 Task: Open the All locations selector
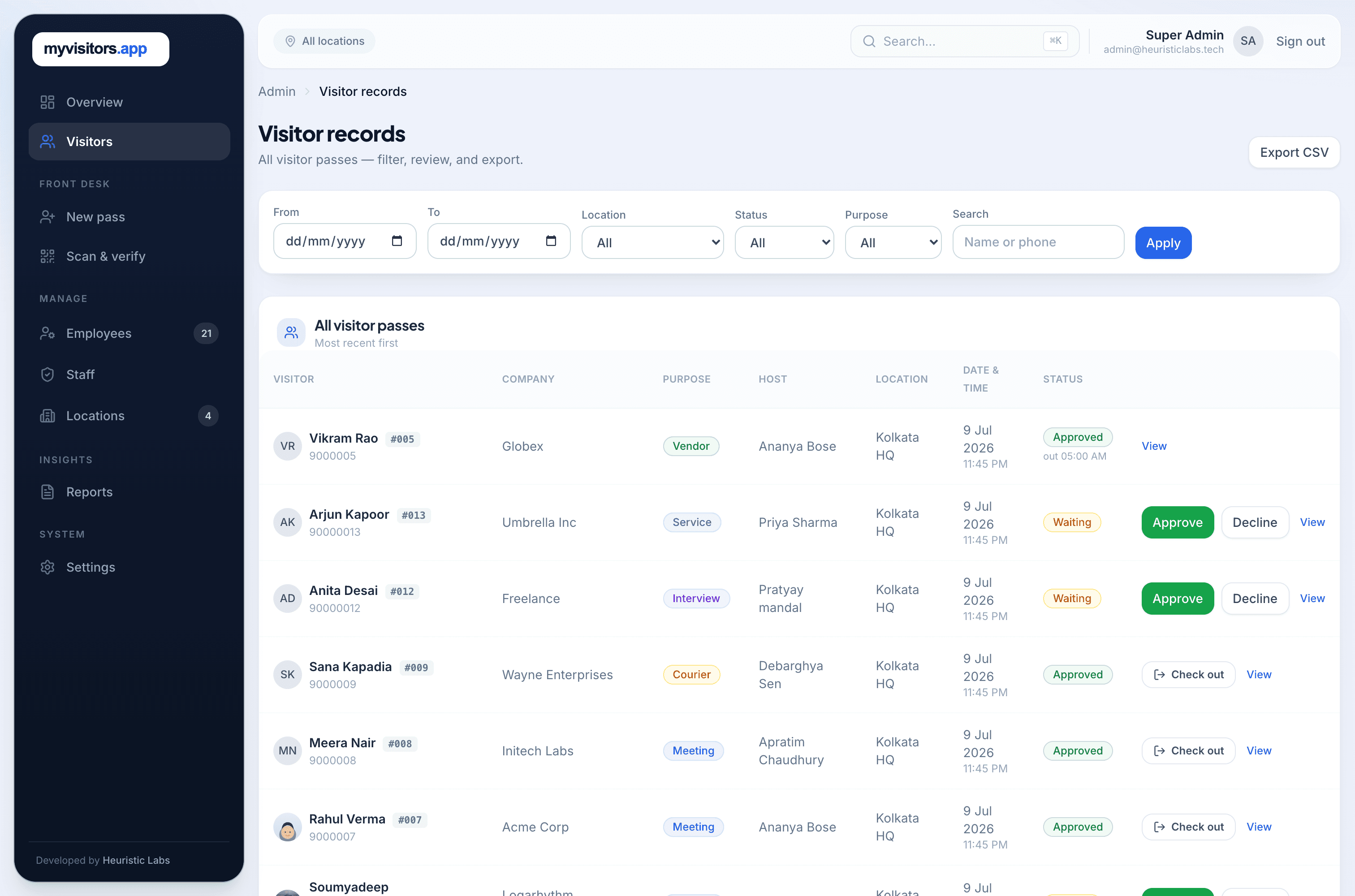point(324,41)
